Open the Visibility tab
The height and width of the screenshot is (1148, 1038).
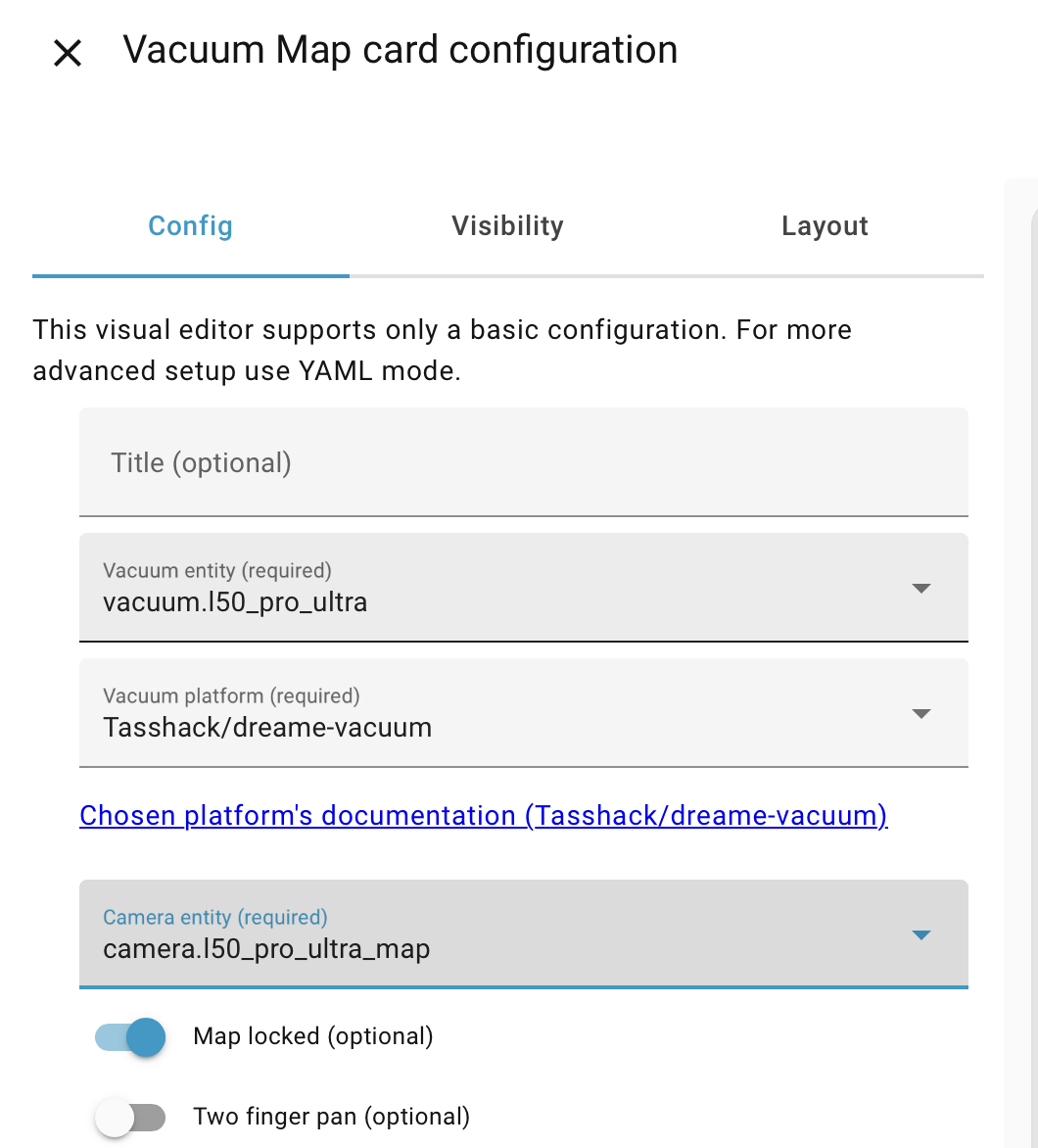[507, 226]
